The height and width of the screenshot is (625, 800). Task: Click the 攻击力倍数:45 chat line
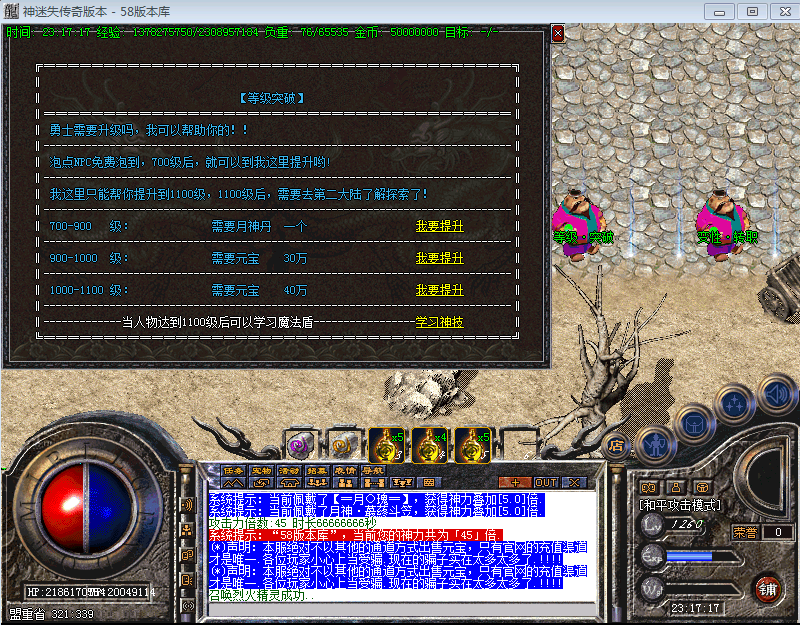point(293,523)
